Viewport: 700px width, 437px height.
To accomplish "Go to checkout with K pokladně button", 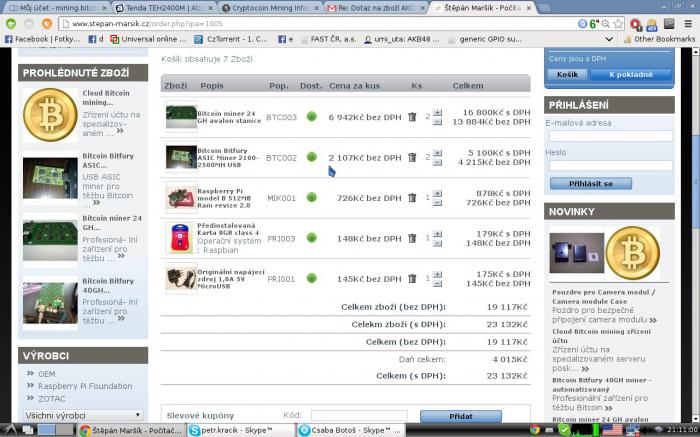I will coord(631,75).
